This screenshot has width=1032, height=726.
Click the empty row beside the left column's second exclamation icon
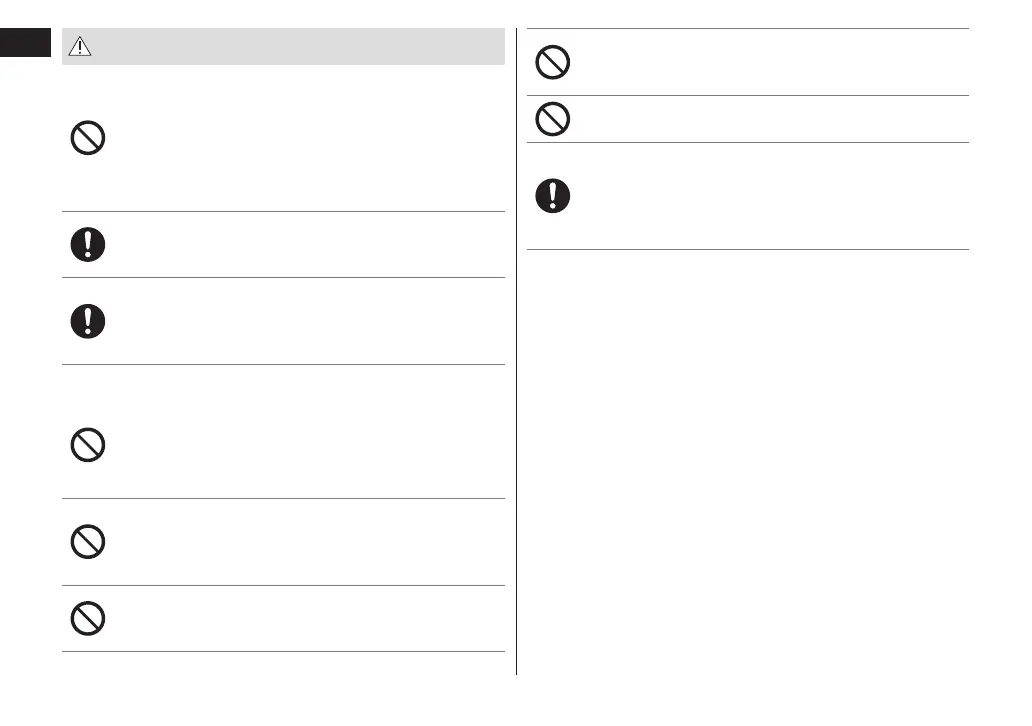click(x=300, y=321)
